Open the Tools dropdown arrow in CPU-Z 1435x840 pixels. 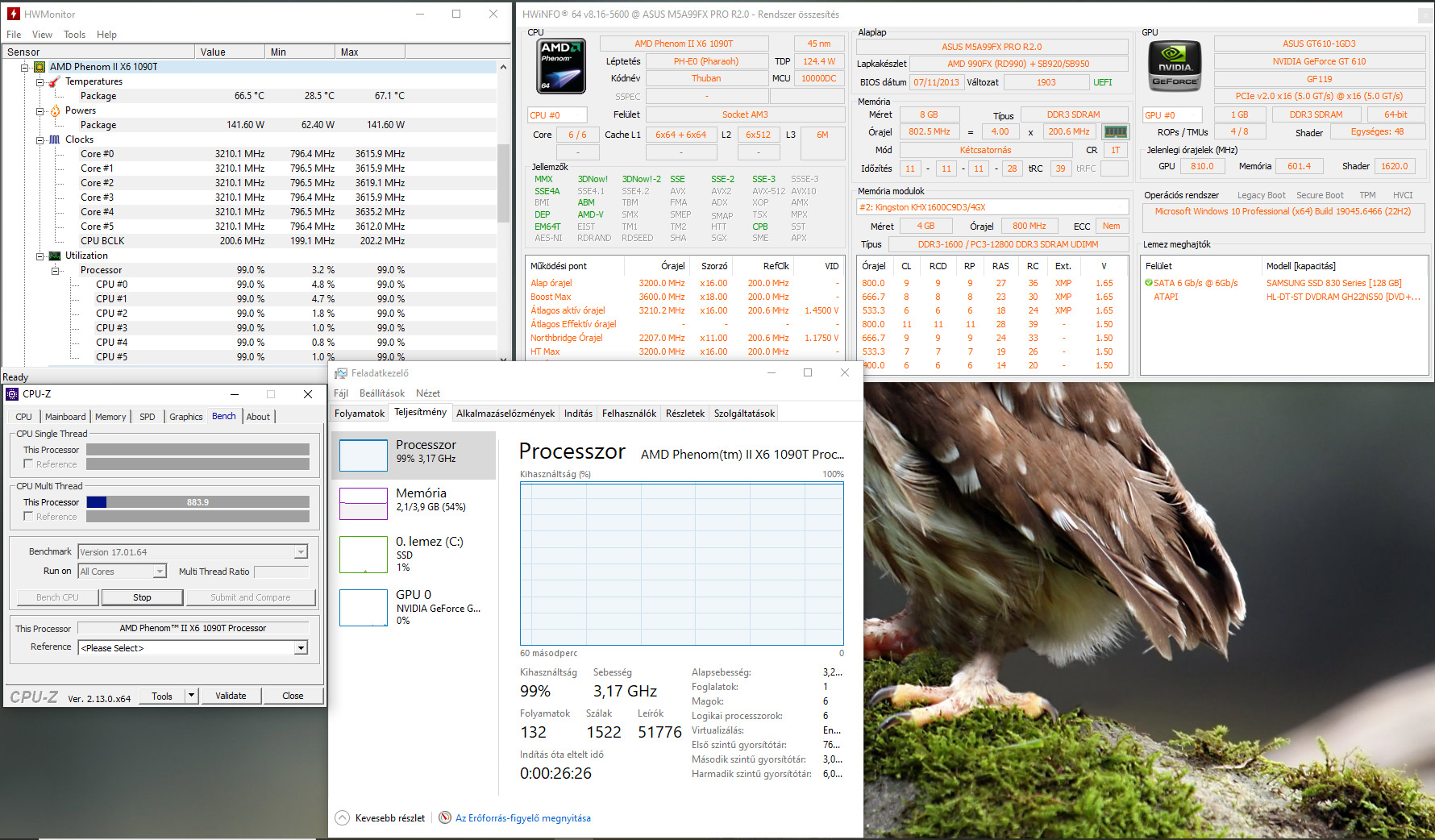(191, 696)
